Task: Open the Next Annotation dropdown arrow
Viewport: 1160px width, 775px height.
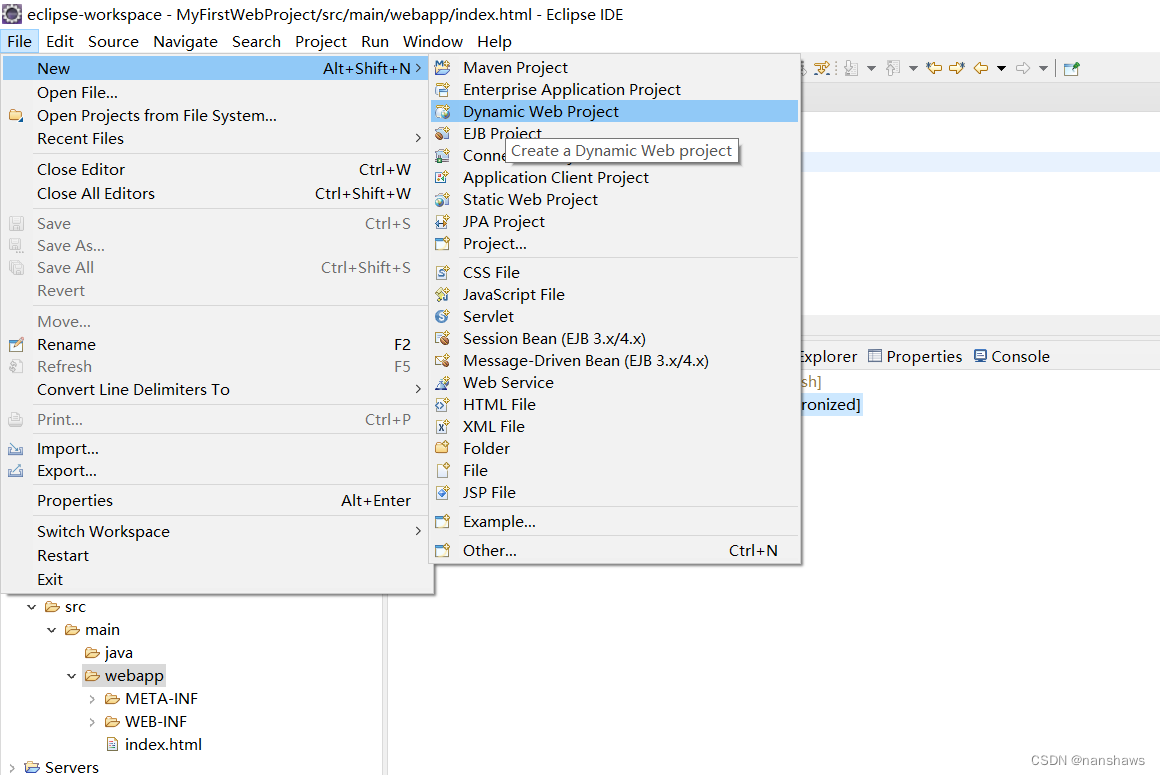Action: (871, 69)
